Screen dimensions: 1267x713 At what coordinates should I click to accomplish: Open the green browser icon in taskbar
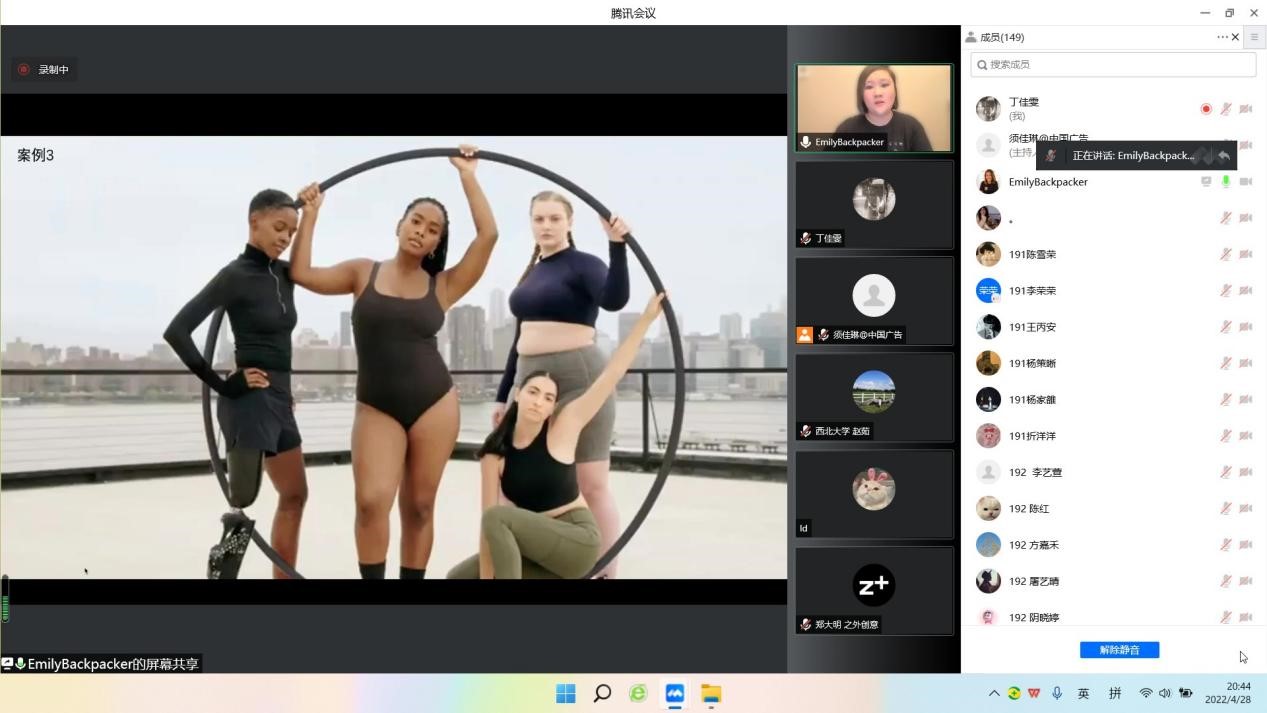[638, 693]
